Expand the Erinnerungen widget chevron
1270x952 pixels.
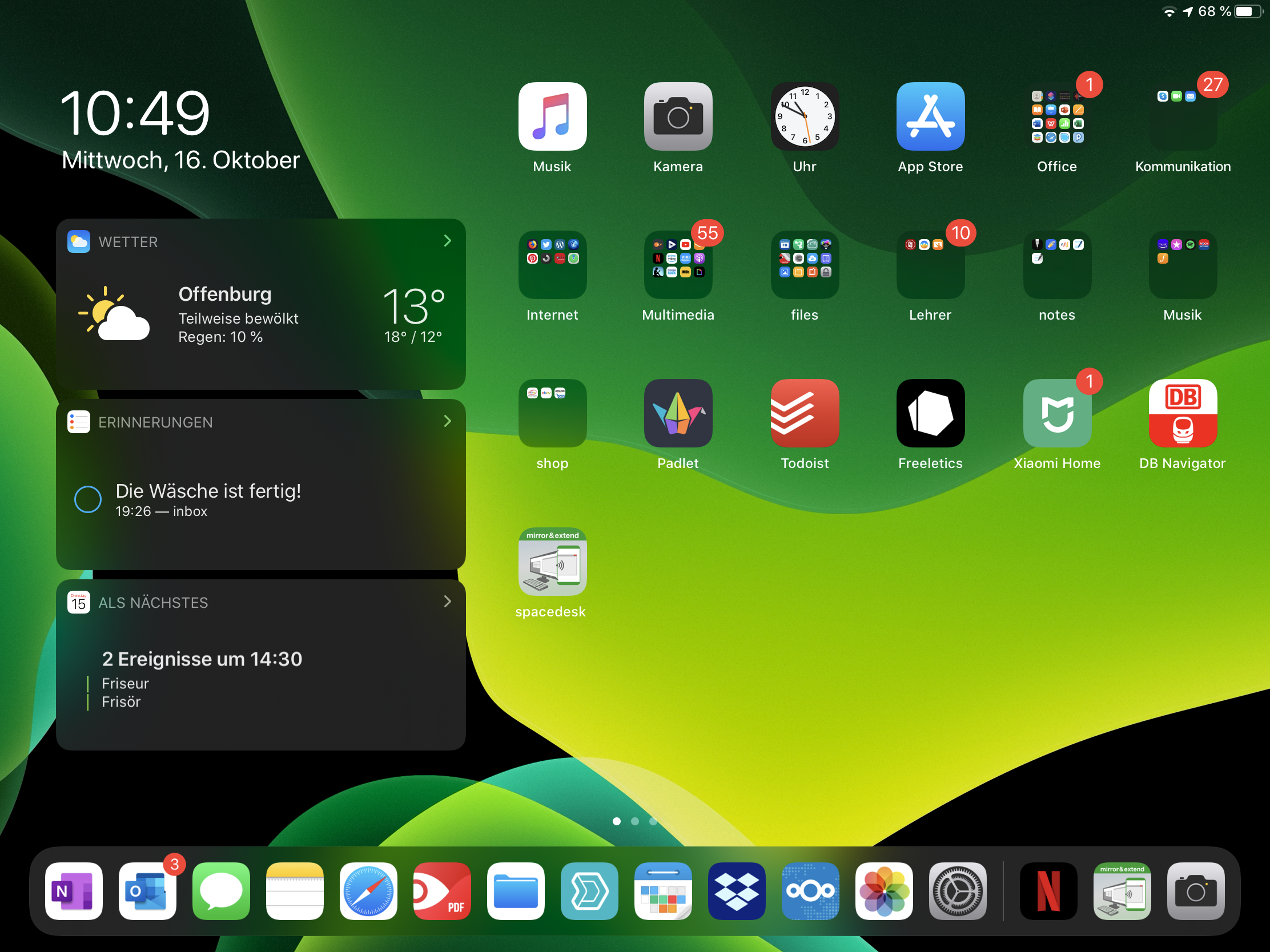click(x=447, y=421)
